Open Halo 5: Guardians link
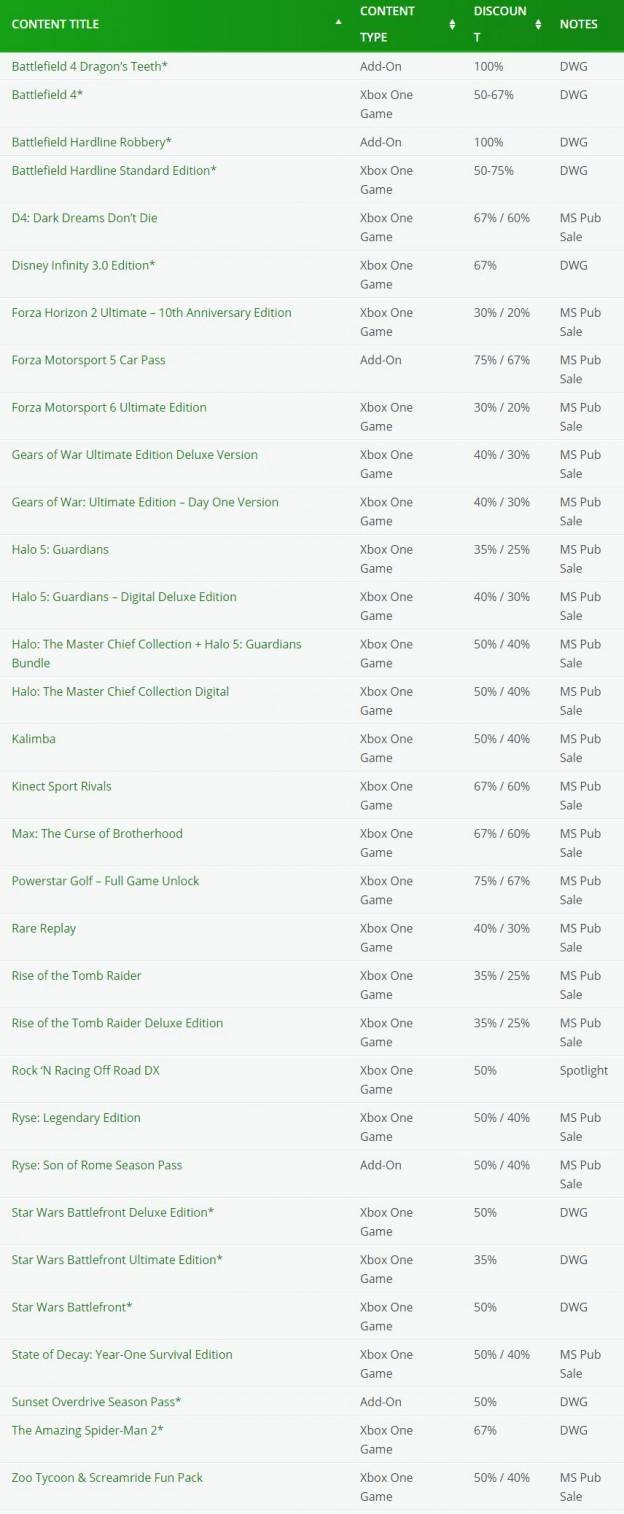 click(x=60, y=549)
